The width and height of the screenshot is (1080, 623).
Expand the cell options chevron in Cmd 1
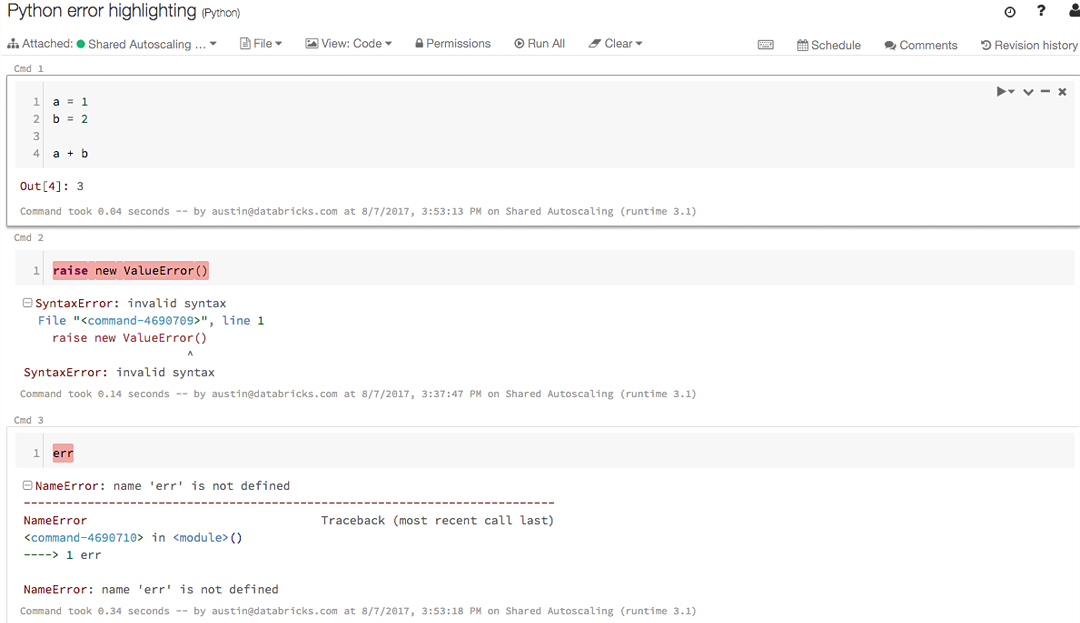tap(1028, 91)
